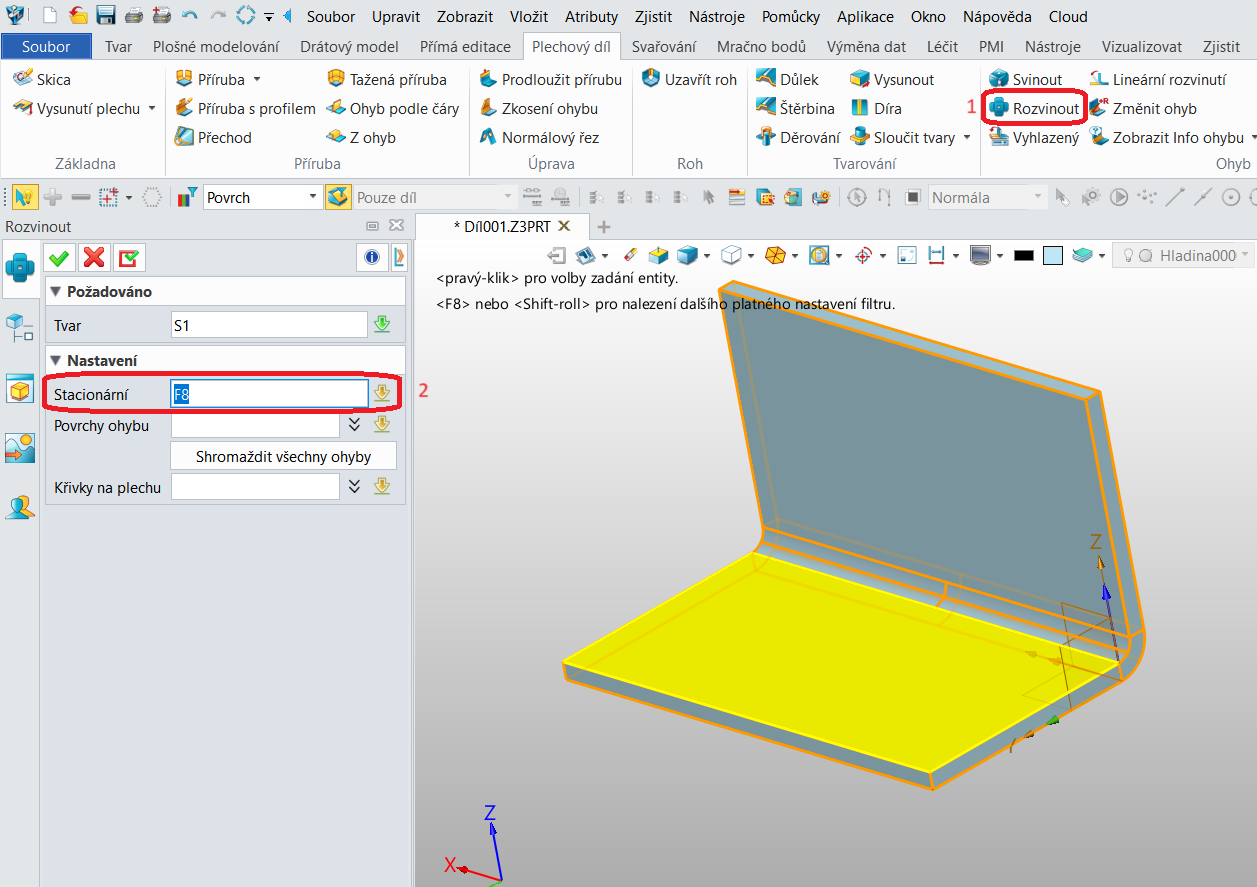Select the Z ohyb tool

[x=361, y=137]
